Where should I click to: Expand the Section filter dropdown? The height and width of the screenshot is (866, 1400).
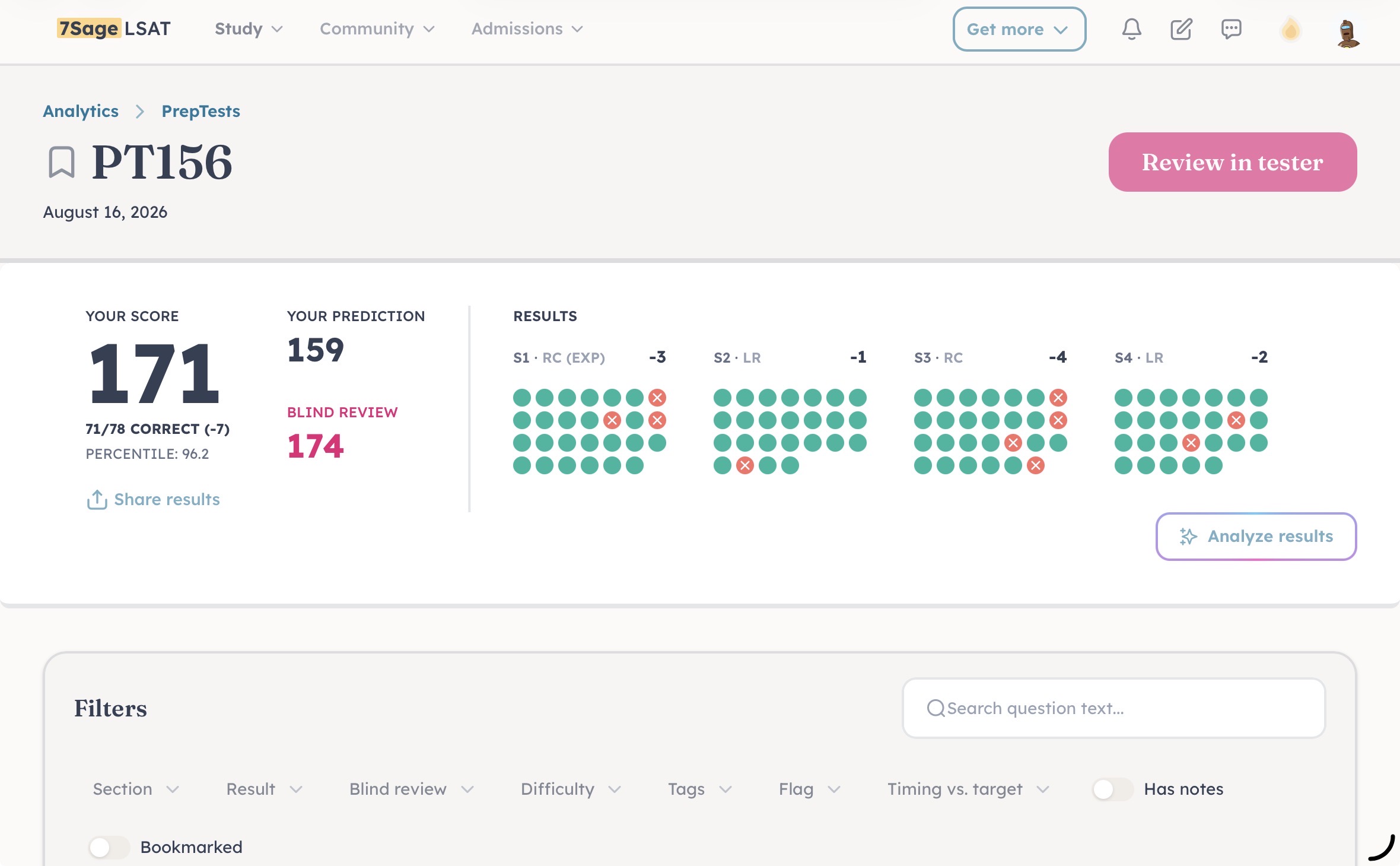tap(136, 789)
